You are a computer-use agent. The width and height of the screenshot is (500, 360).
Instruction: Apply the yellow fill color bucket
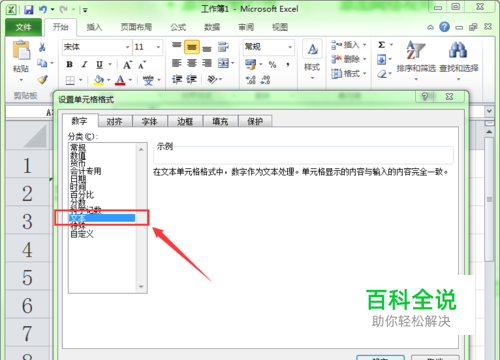(x=99, y=80)
